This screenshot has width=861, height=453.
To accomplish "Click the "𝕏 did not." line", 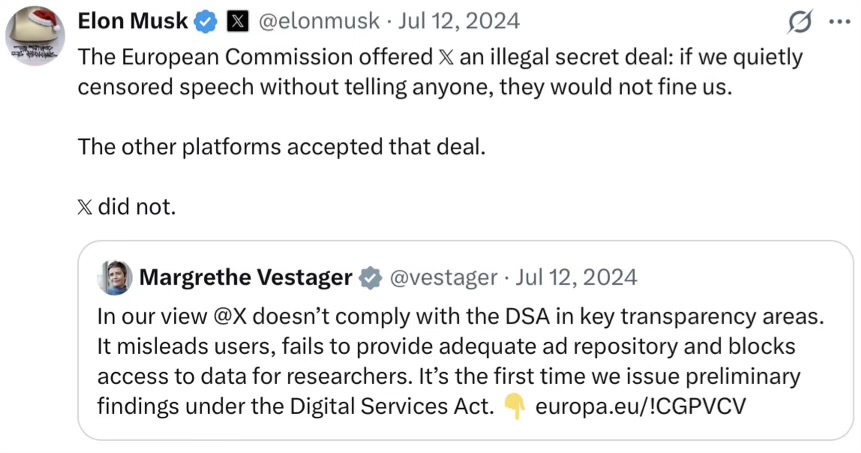I will (126, 207).
